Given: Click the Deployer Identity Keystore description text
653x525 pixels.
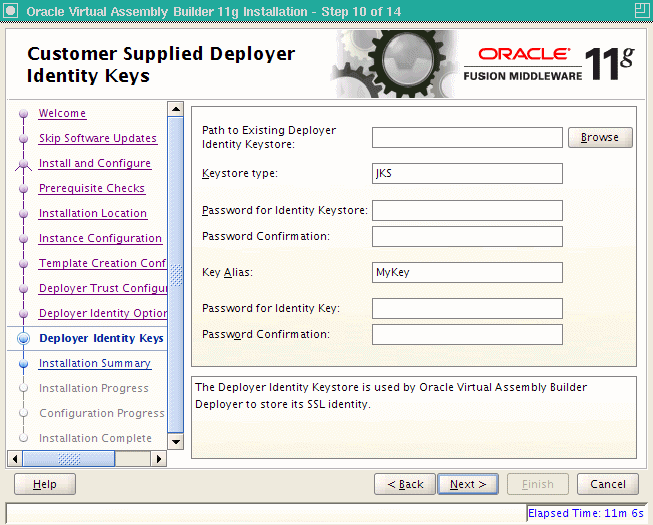Looking at the screenshot, I should (x=391, y=396).
